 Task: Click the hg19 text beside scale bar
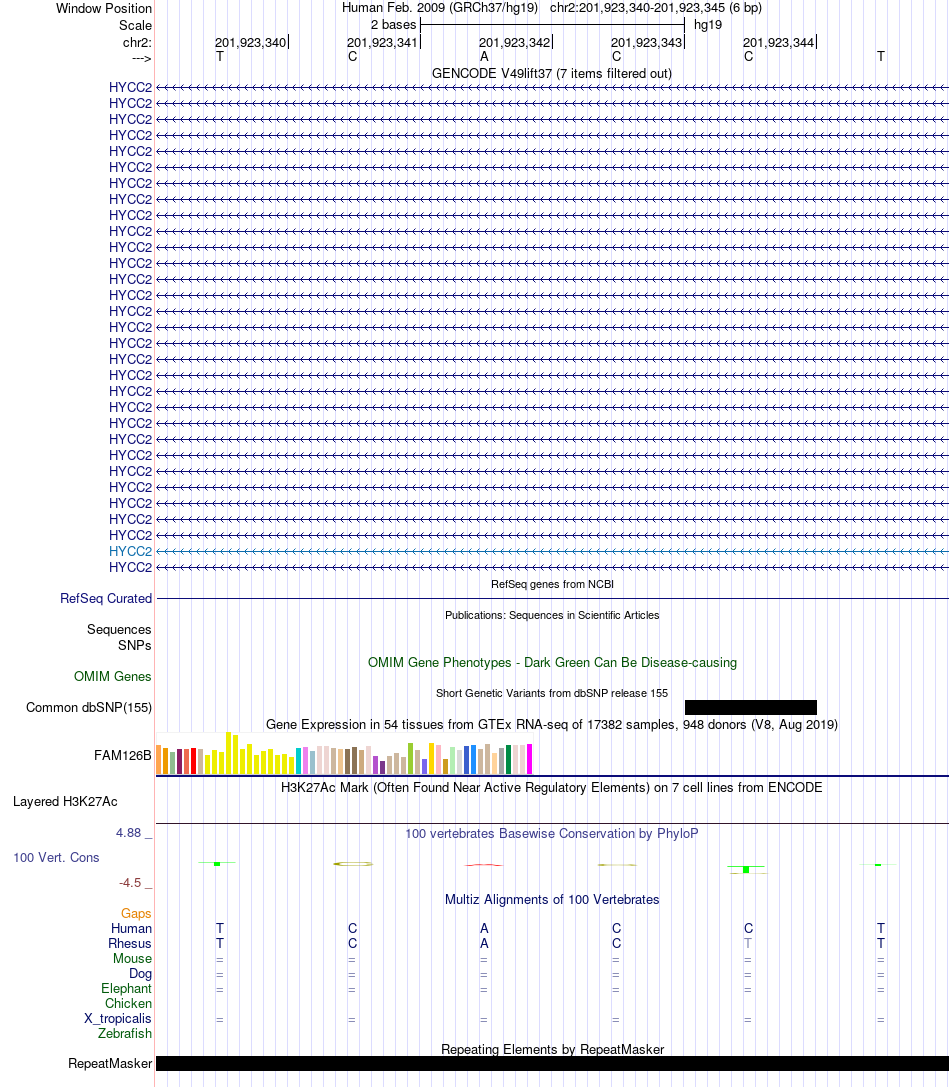pyautogui.click(x=708, y=25)
